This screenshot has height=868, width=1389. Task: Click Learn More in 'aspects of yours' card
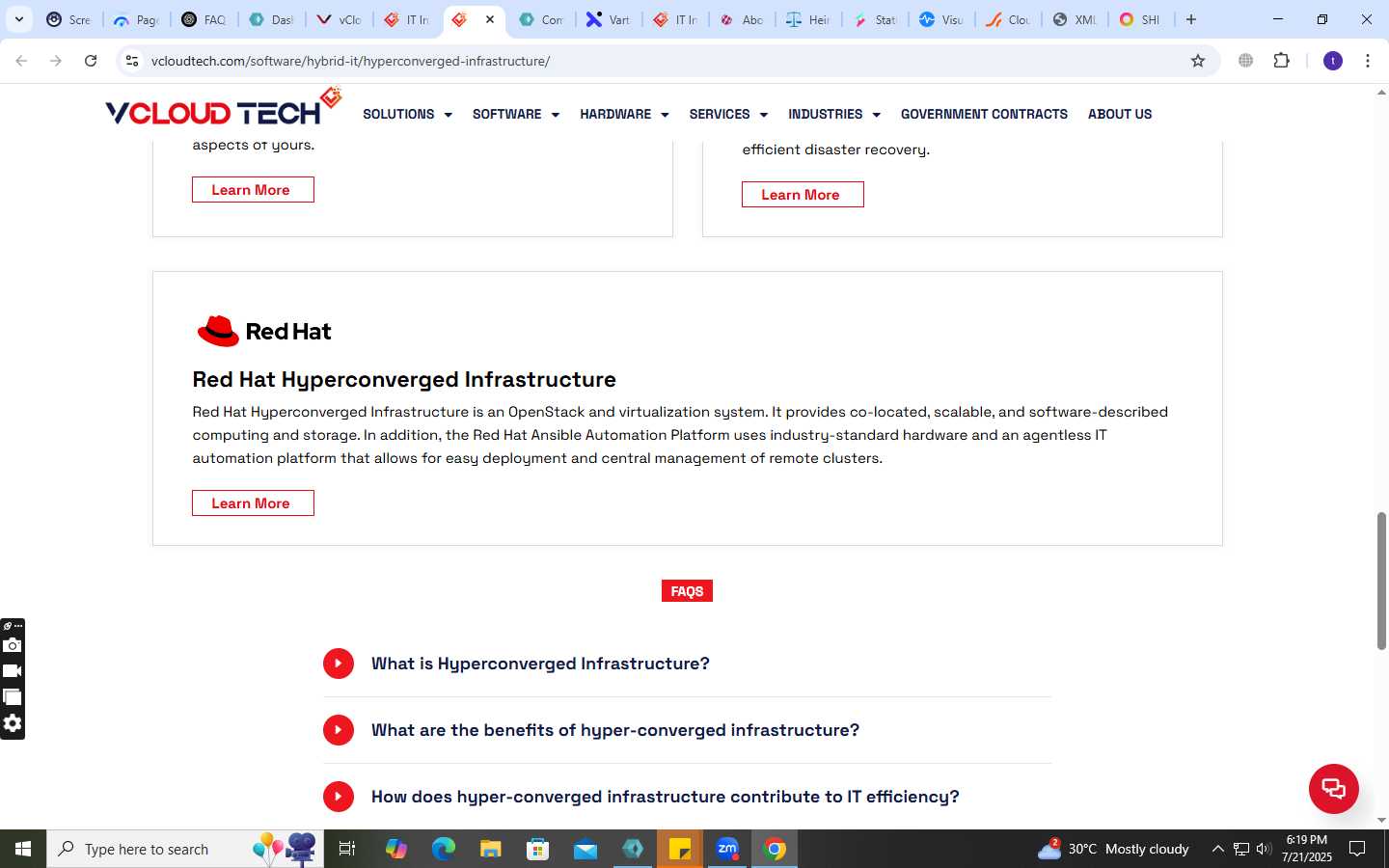tap(253, 190)
